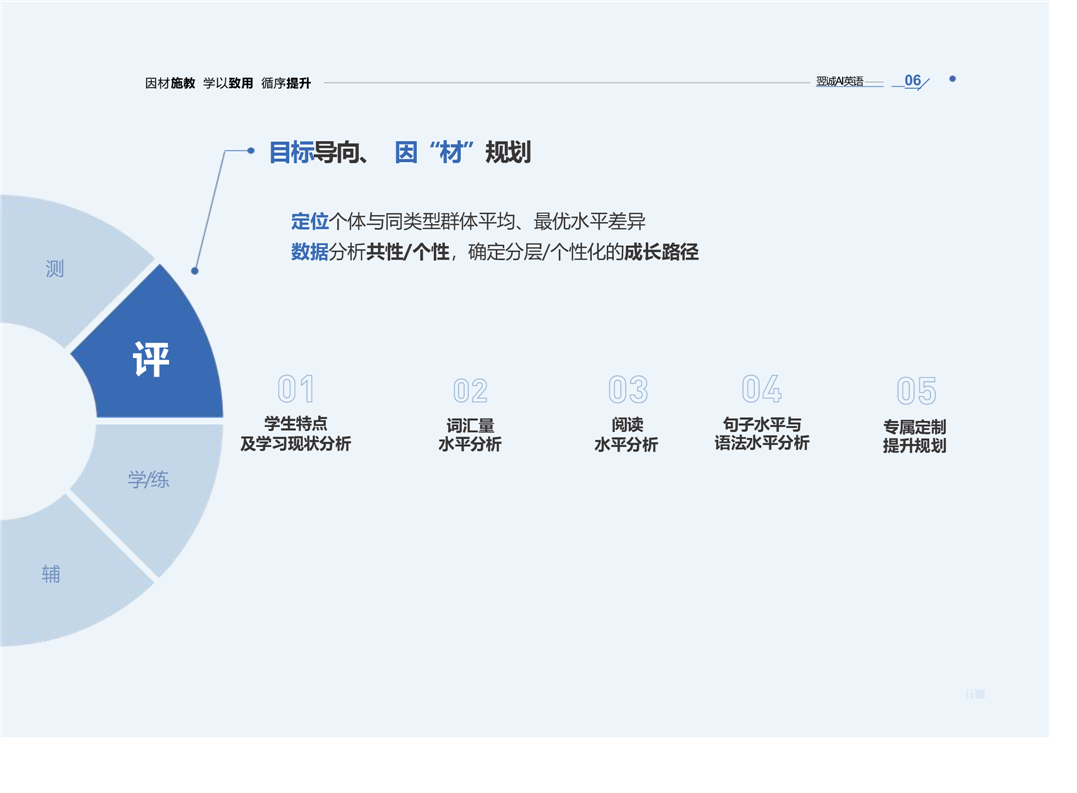Click the outlined 05 step number
This screenshot has width=1077, height=793.
pyautogui.click(x=915, y=390)
